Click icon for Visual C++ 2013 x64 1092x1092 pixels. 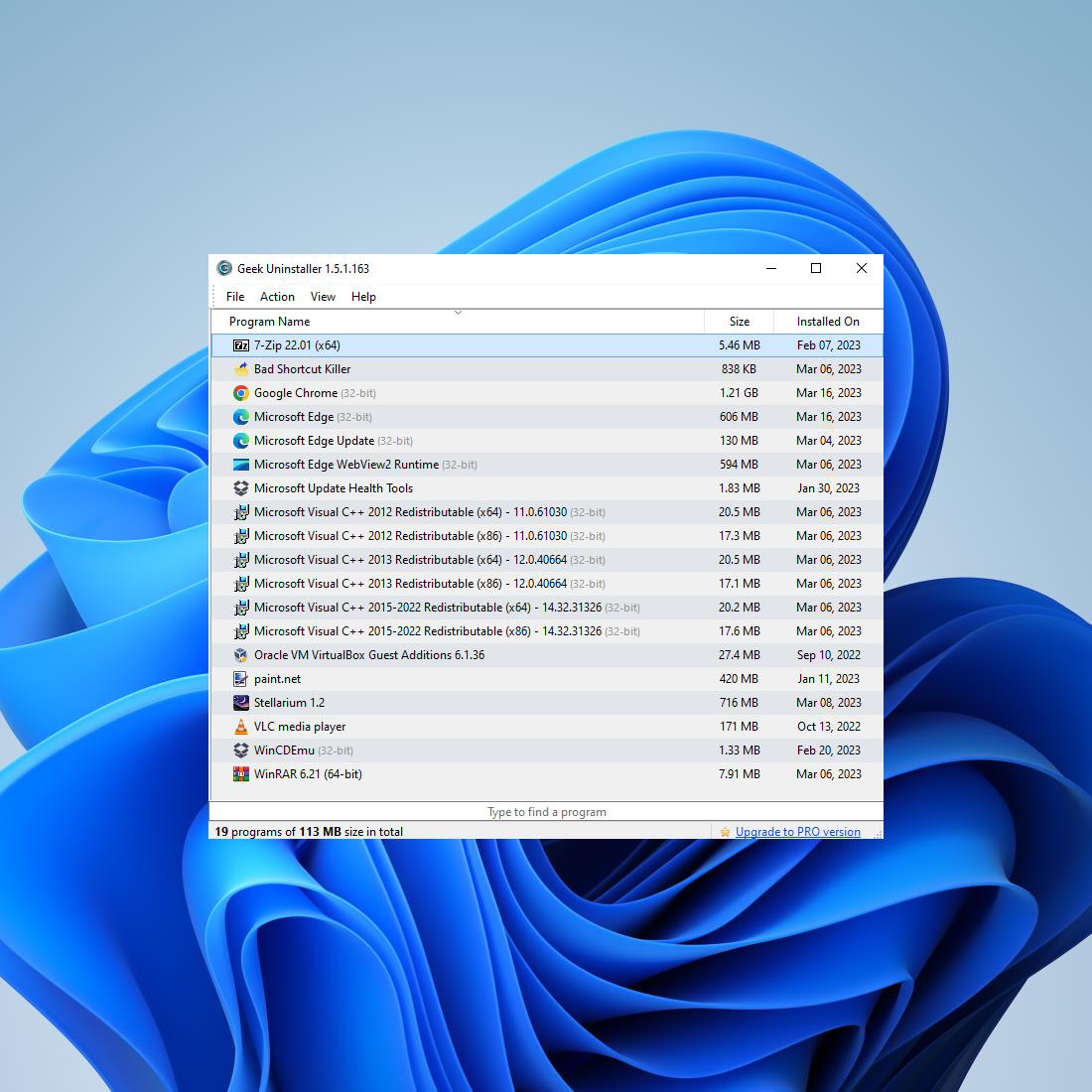241,560
